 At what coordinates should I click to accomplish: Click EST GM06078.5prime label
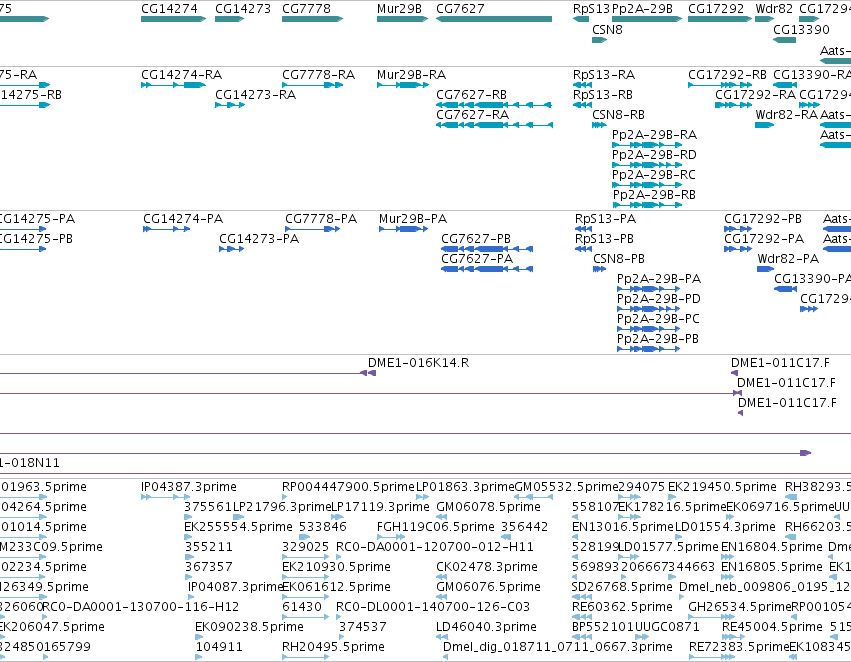pos(488,507)
